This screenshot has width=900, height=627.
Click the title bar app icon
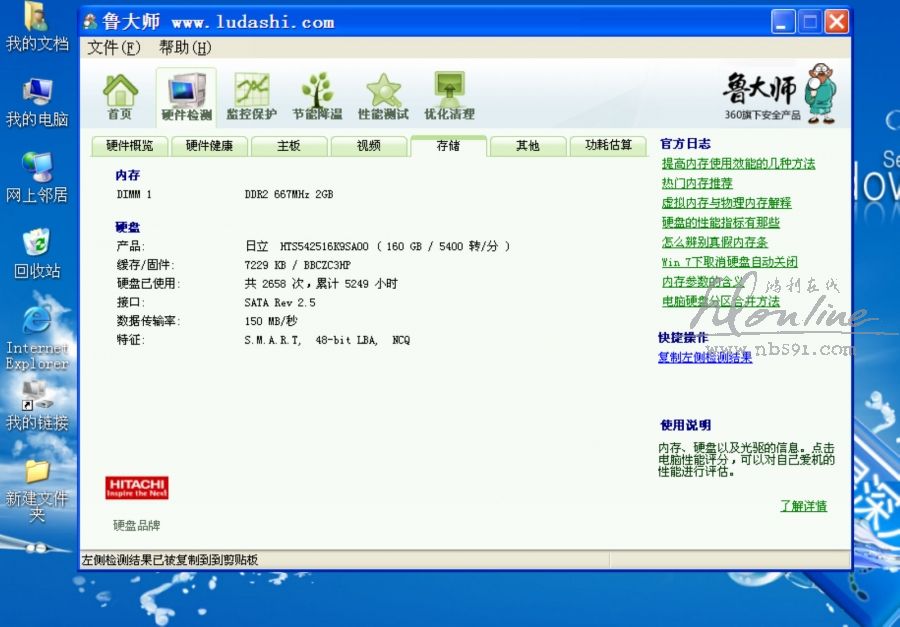[x=90, y=22]
